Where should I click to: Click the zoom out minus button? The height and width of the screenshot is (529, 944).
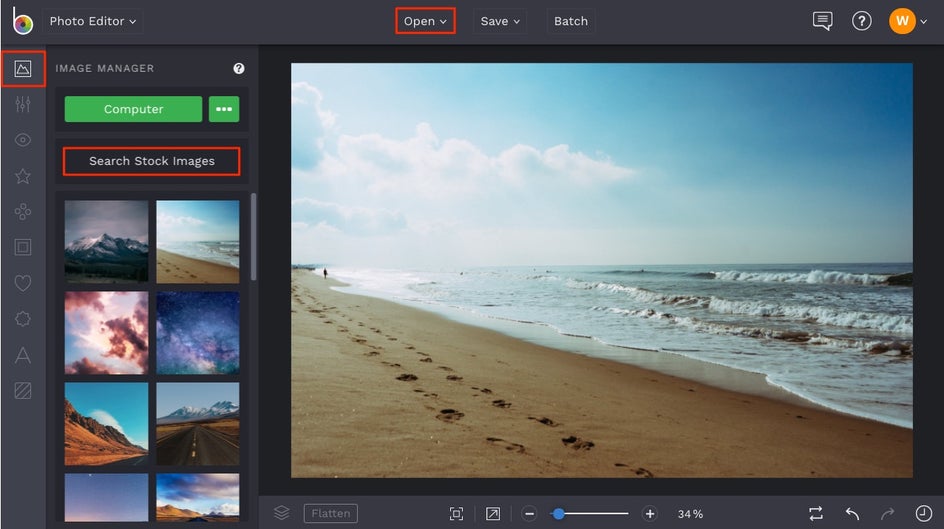tap(529, 514)
